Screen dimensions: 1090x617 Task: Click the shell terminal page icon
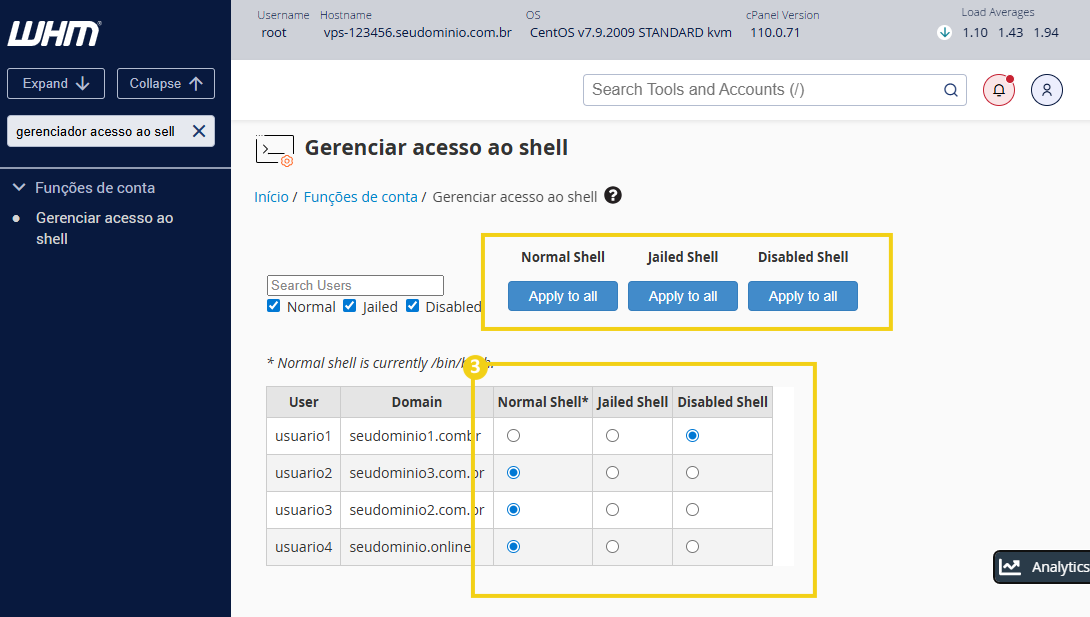click(x=275, y=150)
